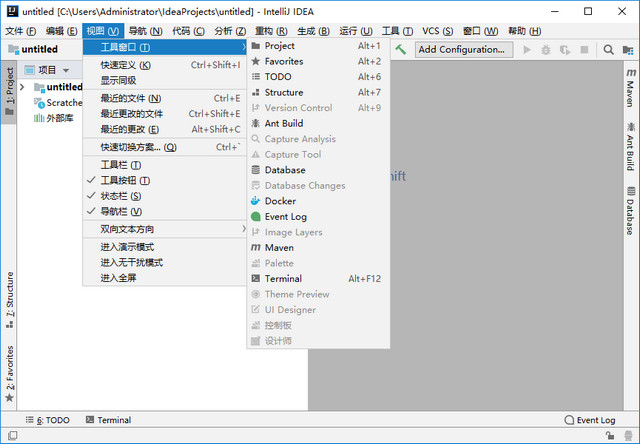Viewport: 640px width, 444px height.
Task: Expand the 双向文本方向 submenu
Action: (164, 229)
